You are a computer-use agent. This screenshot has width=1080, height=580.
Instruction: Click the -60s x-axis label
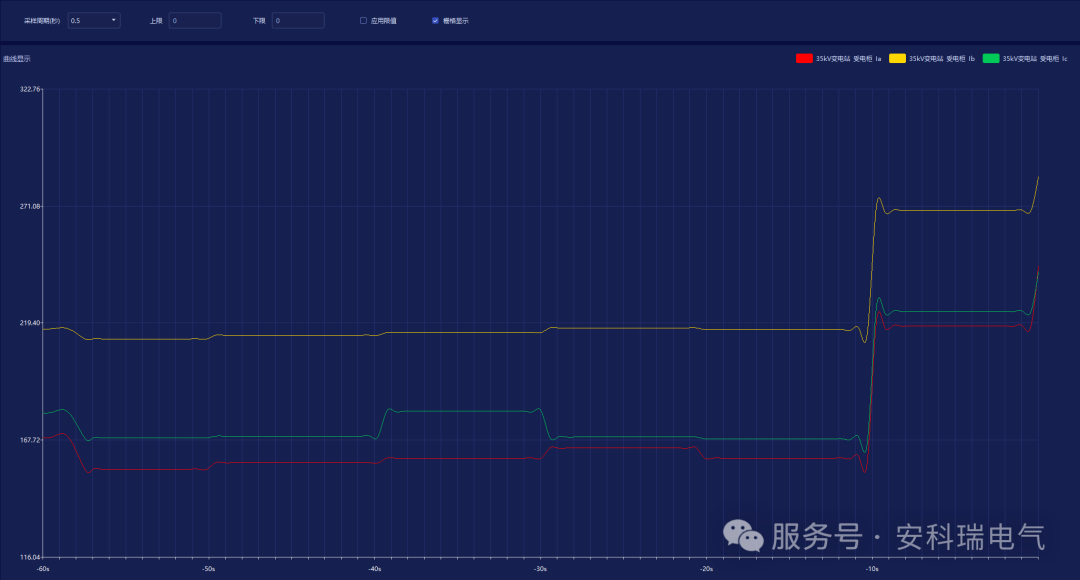43,569
